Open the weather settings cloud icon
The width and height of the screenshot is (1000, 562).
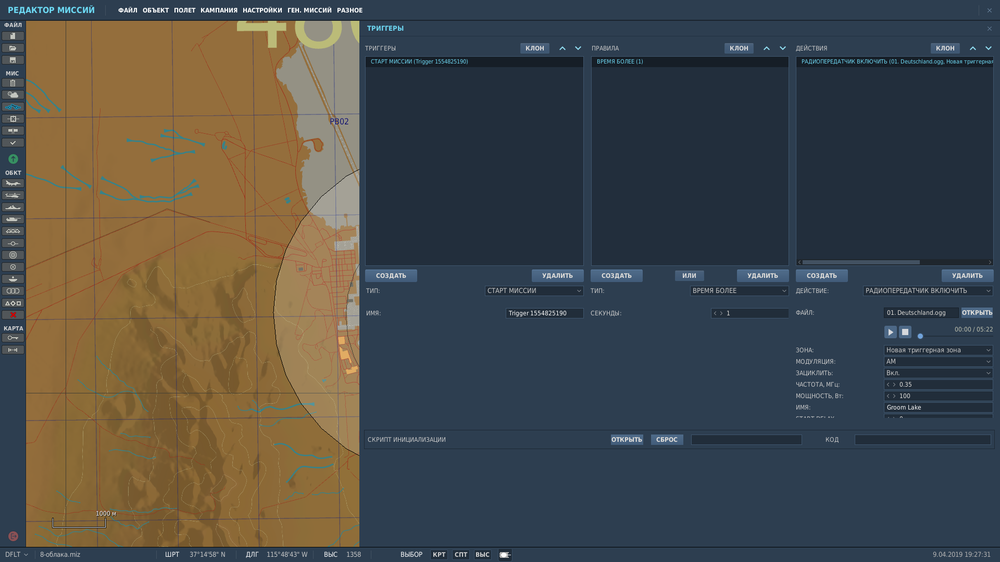13,94
